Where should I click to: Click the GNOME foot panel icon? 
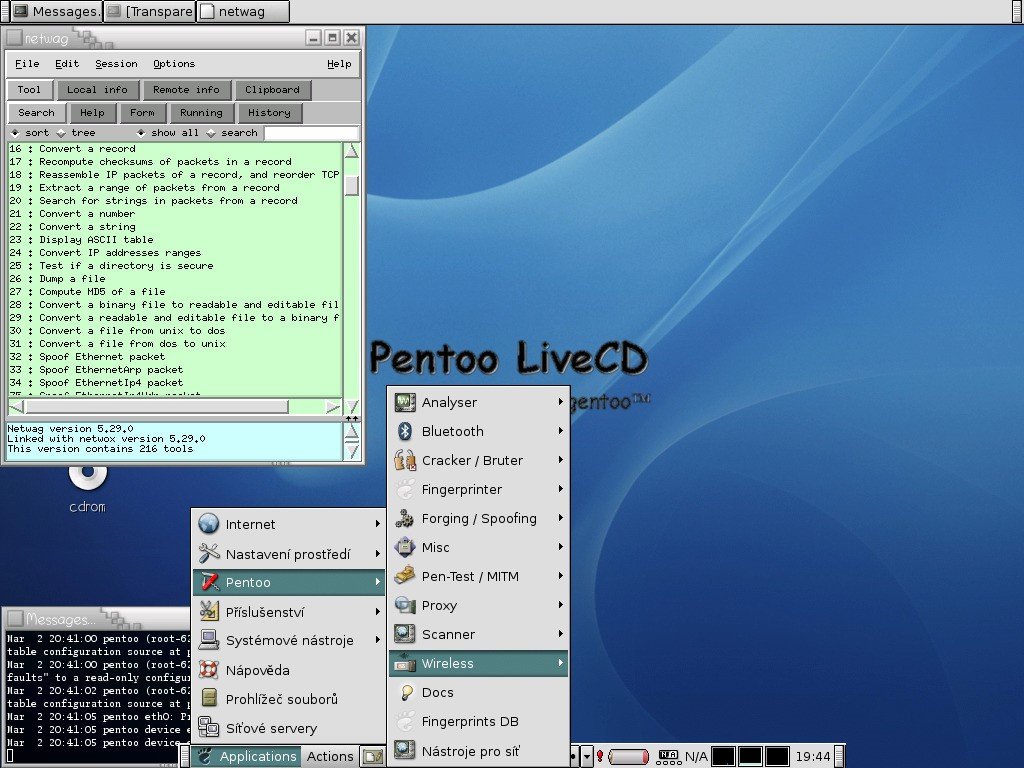tap(205, 756)
